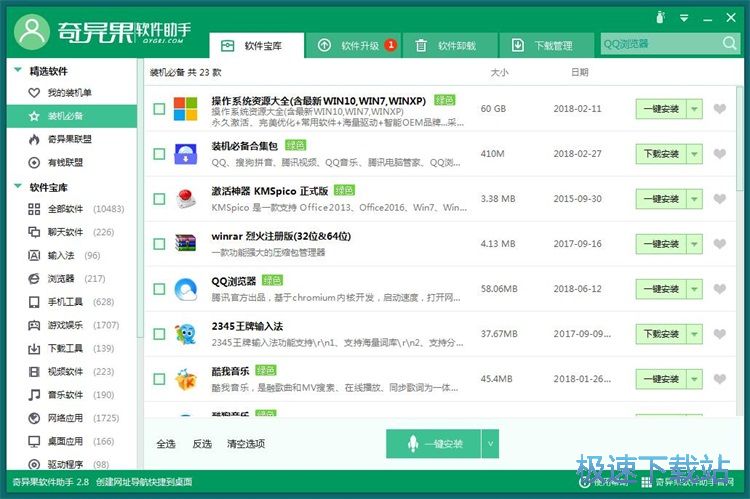The image size is (750, 499).
Task: Click the 酷我音乐 app icon
Action: [186, 379]
